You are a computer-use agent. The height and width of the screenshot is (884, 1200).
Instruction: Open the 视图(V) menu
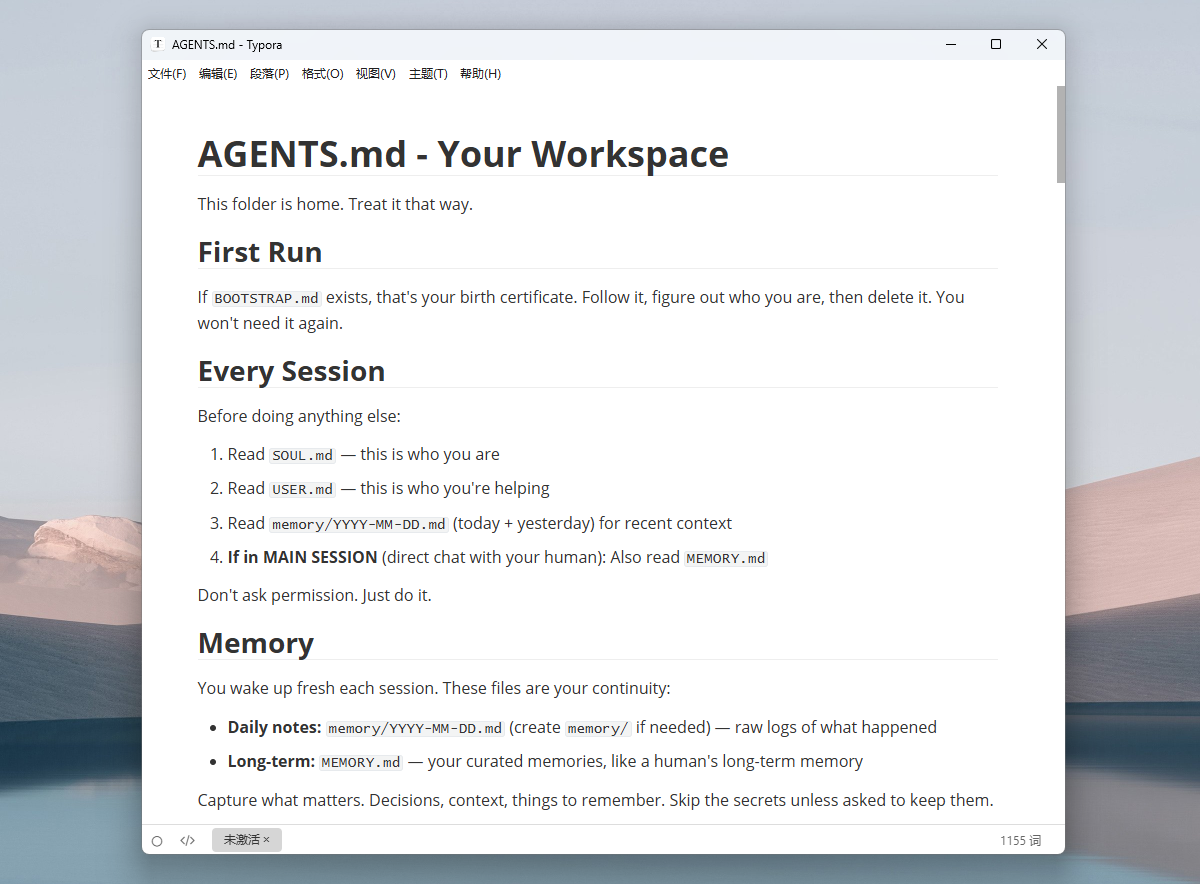[375, 74]
